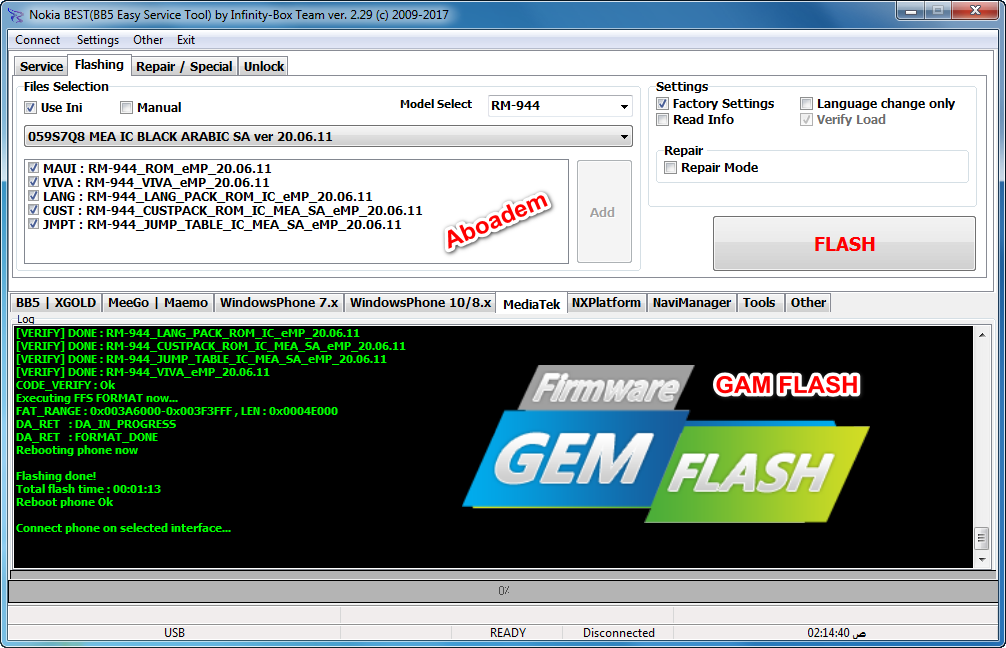
Task: Open the Other menu in menu bar
Action: tap(148, 40)
